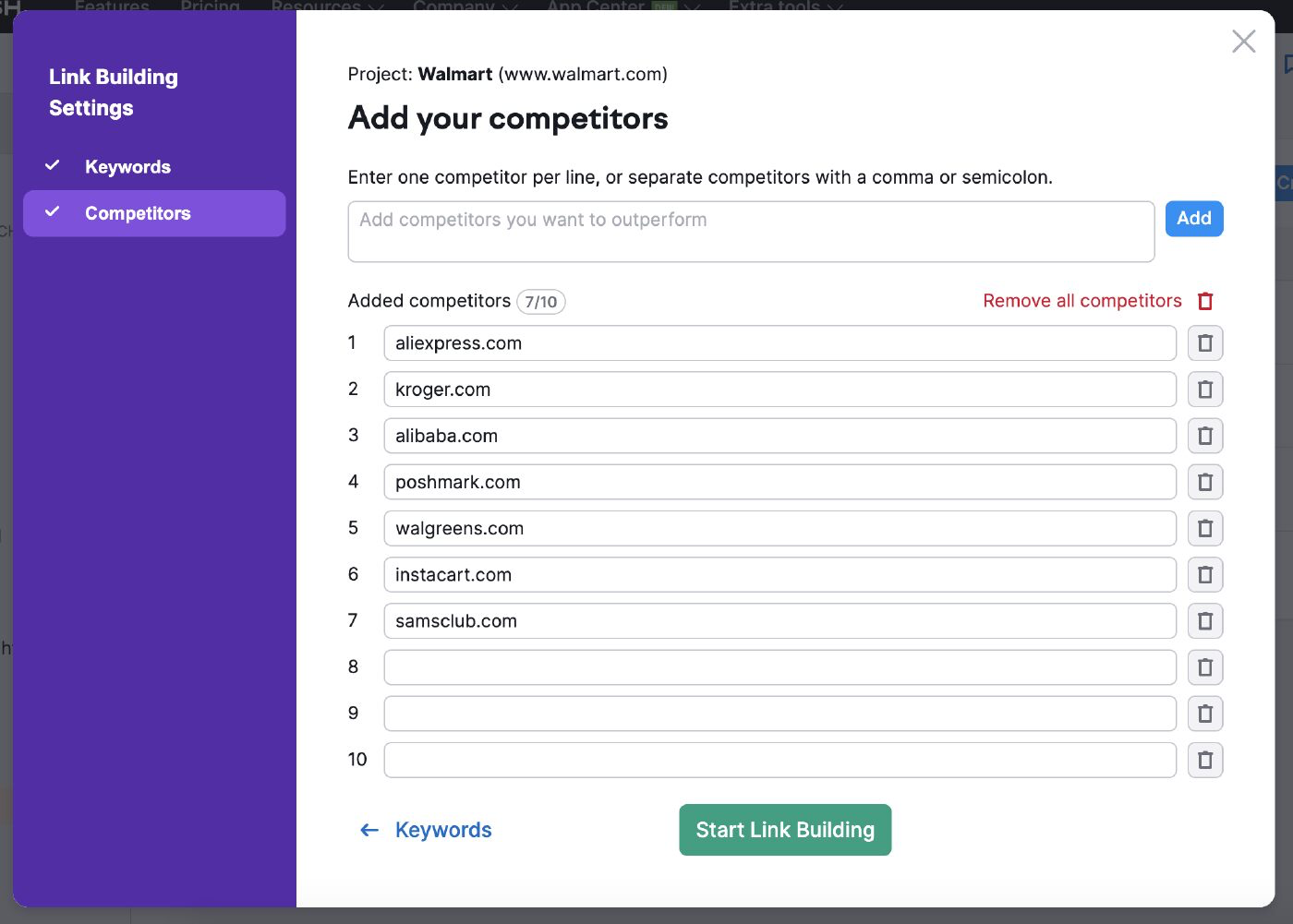Click the trash icon beside Remove all competitors
Viewport: 1293px width, 924px height.
click(x=1204, y=300)
